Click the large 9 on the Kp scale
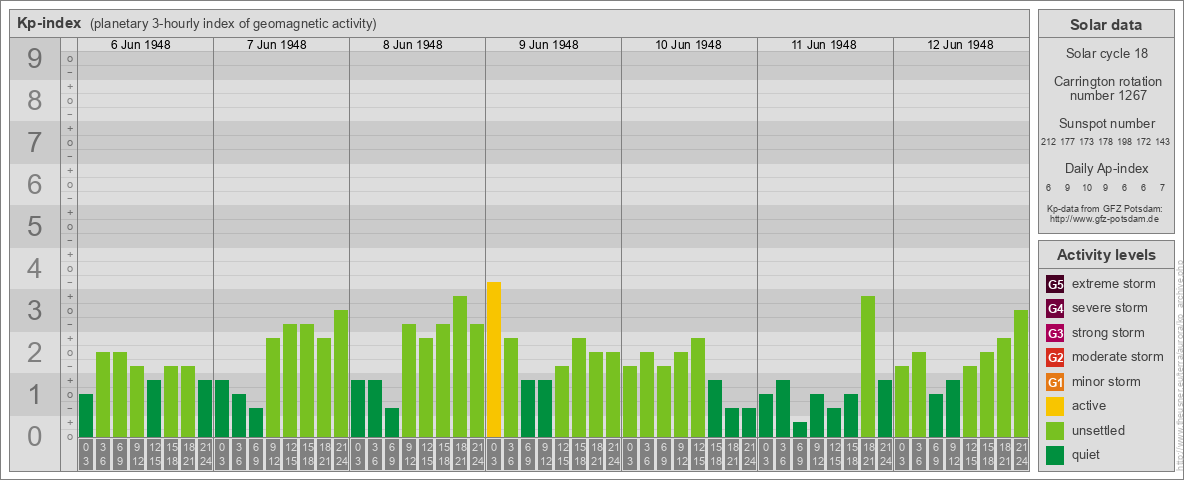This screenshot has height=480, width=1184. 34,59
